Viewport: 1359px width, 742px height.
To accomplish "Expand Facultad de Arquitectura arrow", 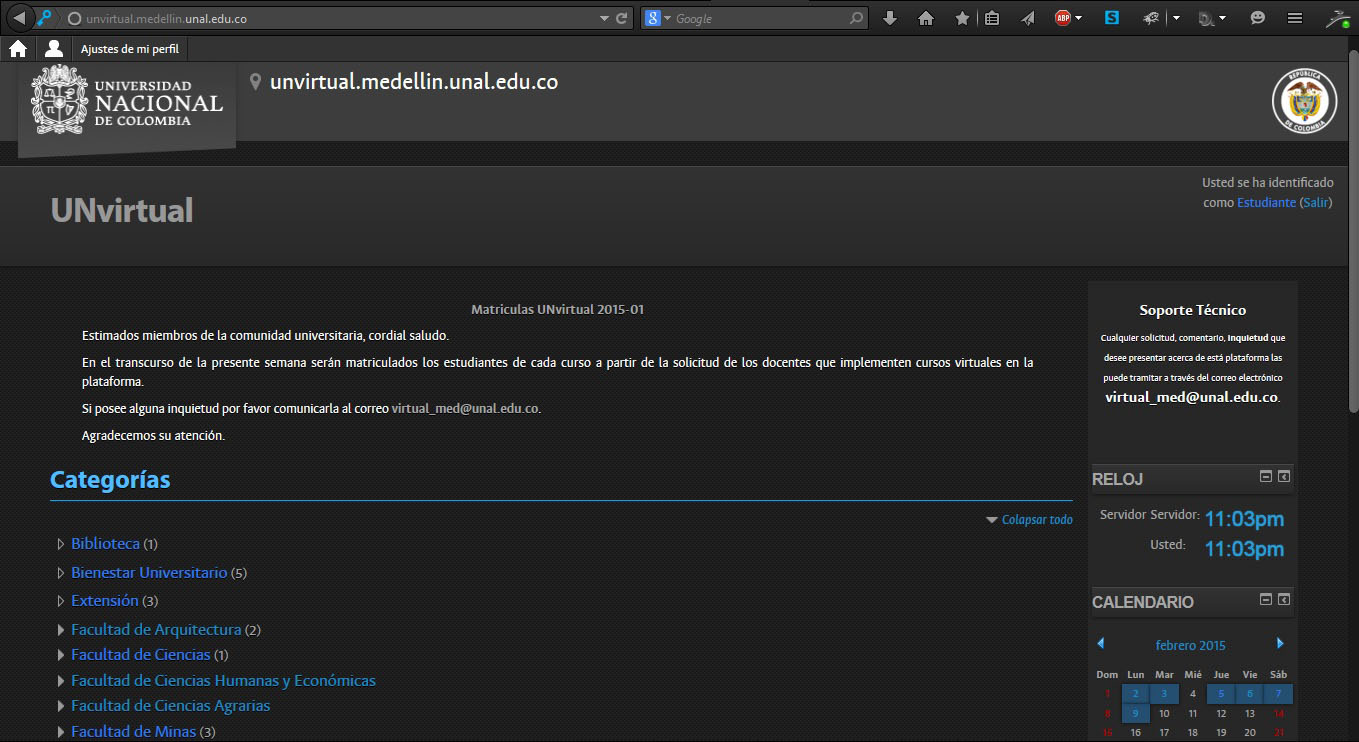I will [62, 630].
